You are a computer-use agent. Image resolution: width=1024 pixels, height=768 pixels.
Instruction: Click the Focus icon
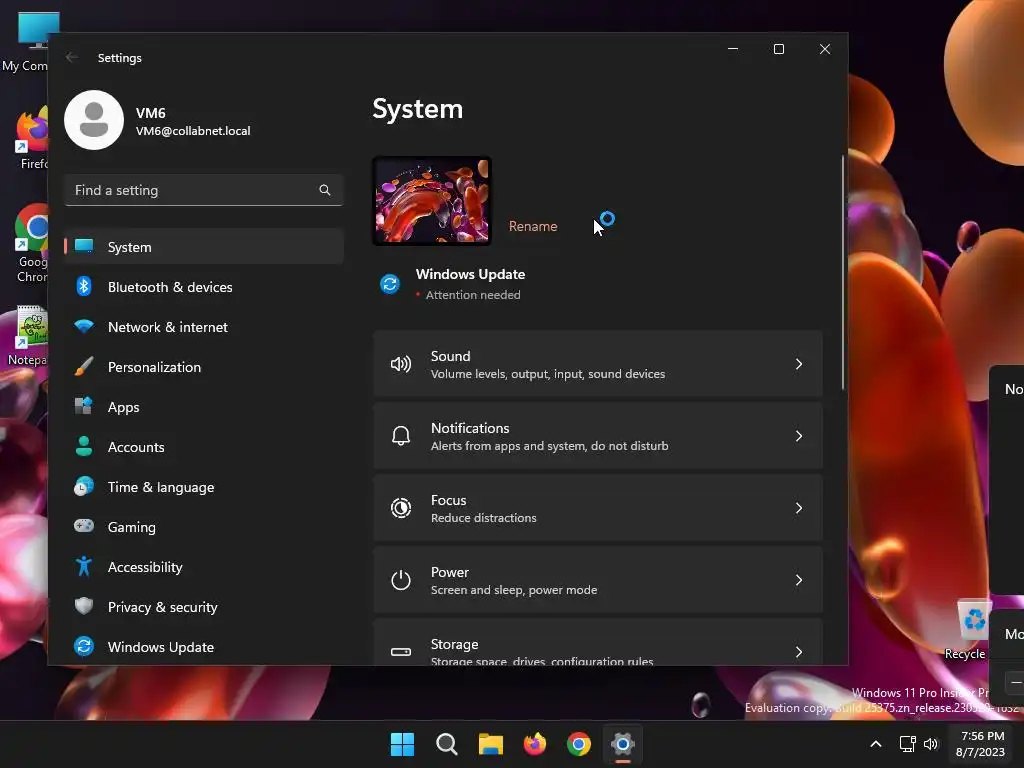click(x=401, y=507)
